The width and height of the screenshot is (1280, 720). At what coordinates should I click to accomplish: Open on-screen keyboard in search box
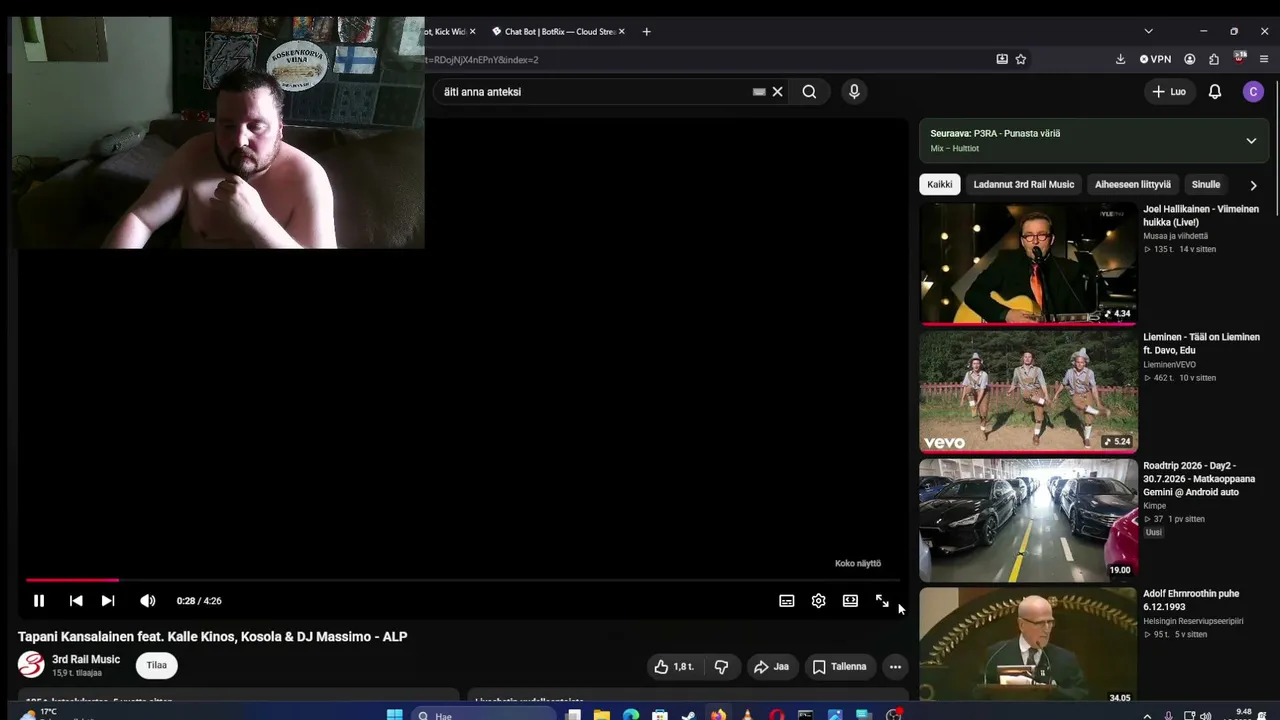click(x=759, y=92)
